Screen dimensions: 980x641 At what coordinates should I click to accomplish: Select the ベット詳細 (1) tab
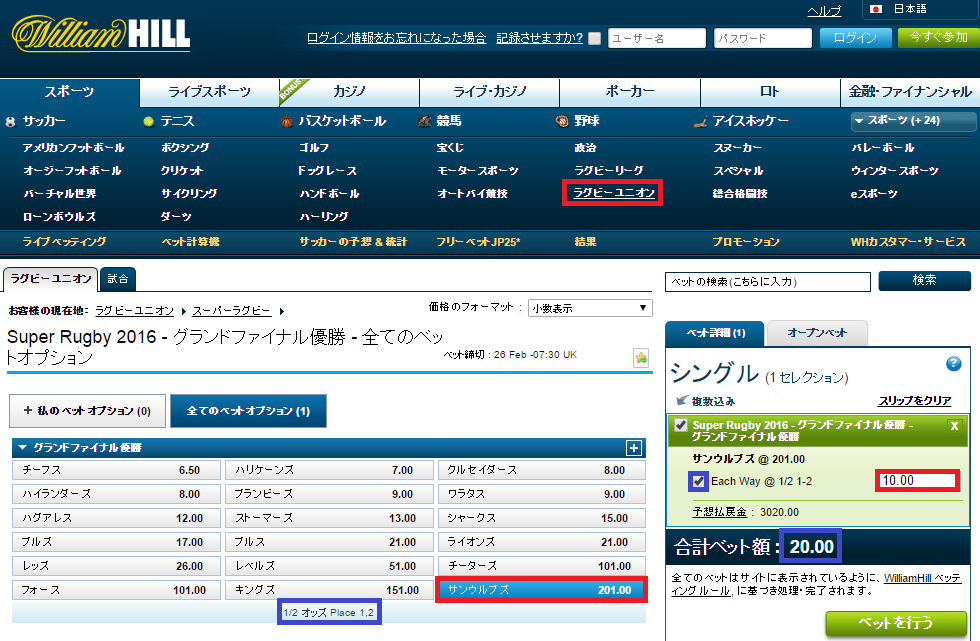pyautogui.click(x=715, y=333)
